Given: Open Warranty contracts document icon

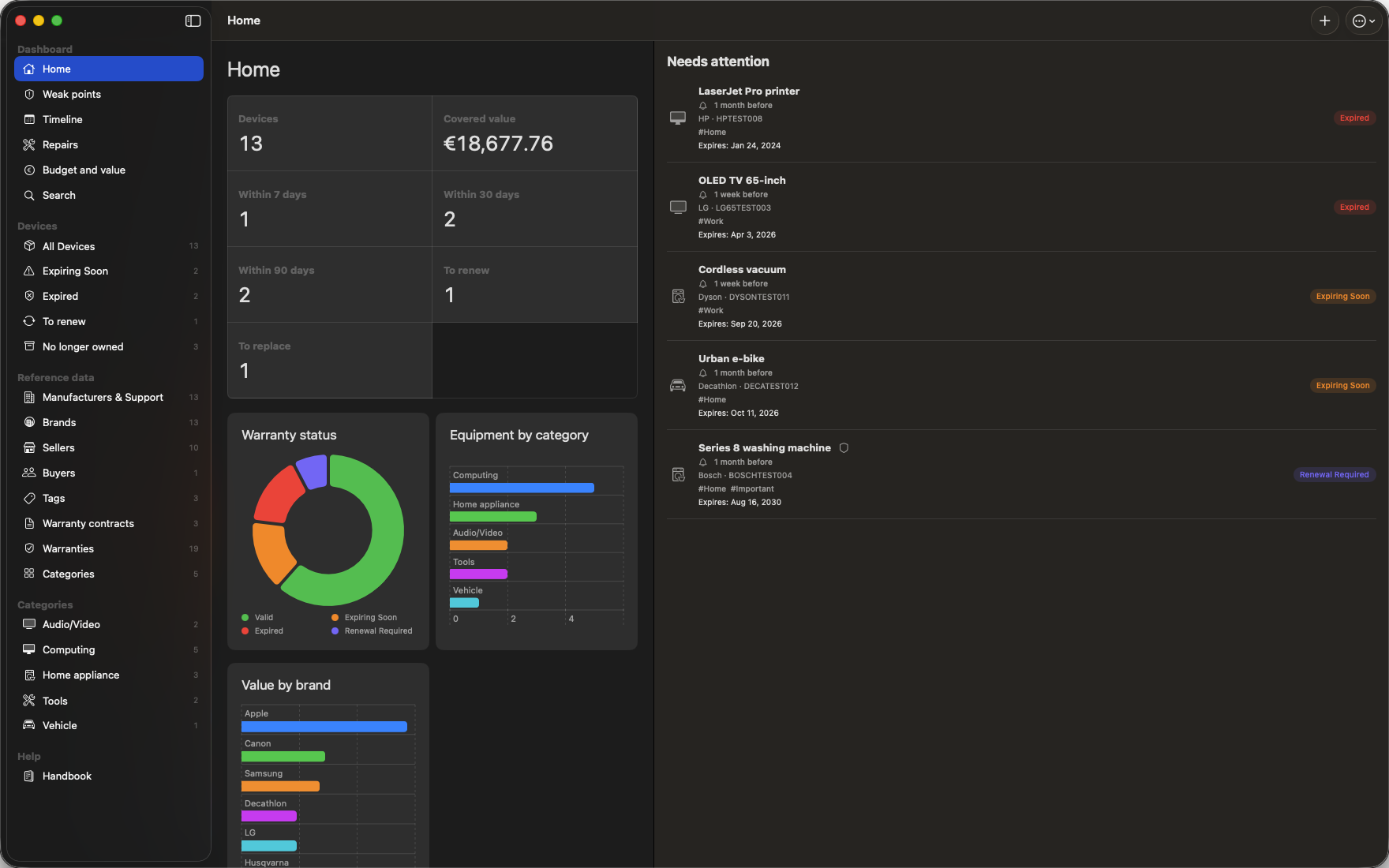Looking at the screenshot, I should [29, 523].
